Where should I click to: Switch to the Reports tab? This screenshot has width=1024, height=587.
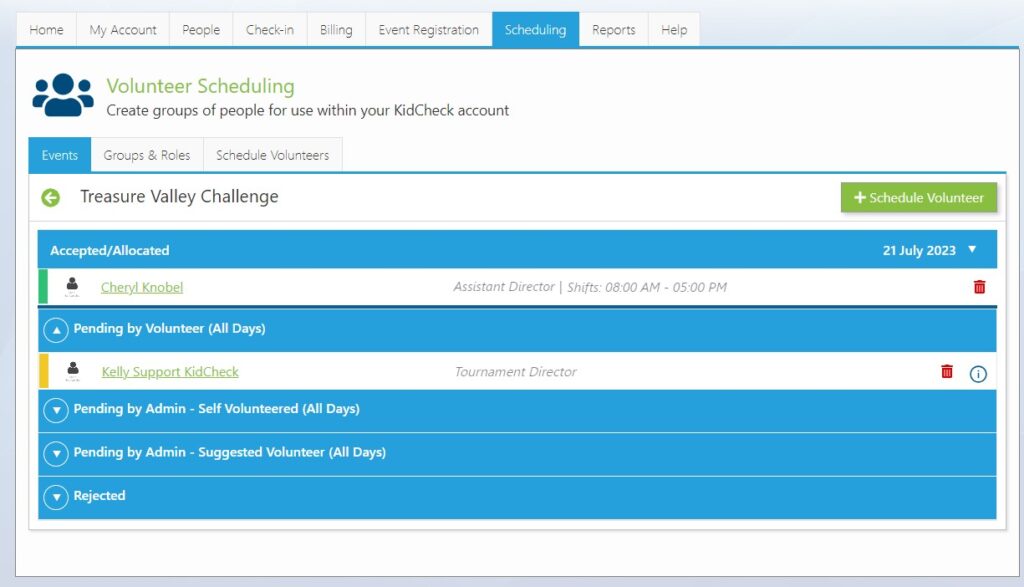pos(613,29)
